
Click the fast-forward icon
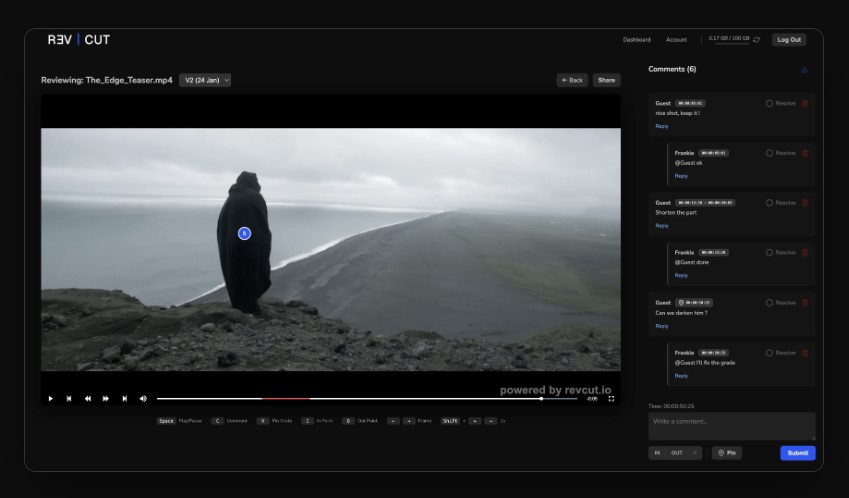[x=106, y=399]
